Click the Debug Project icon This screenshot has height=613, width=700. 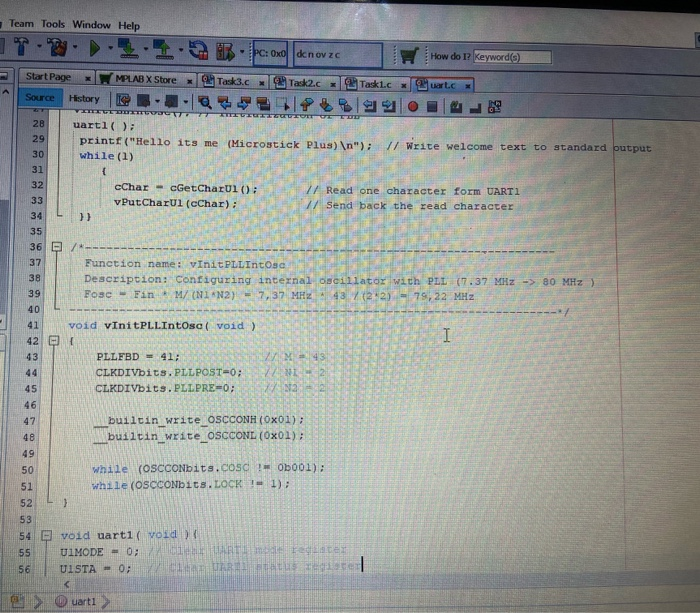click(225, 52)
